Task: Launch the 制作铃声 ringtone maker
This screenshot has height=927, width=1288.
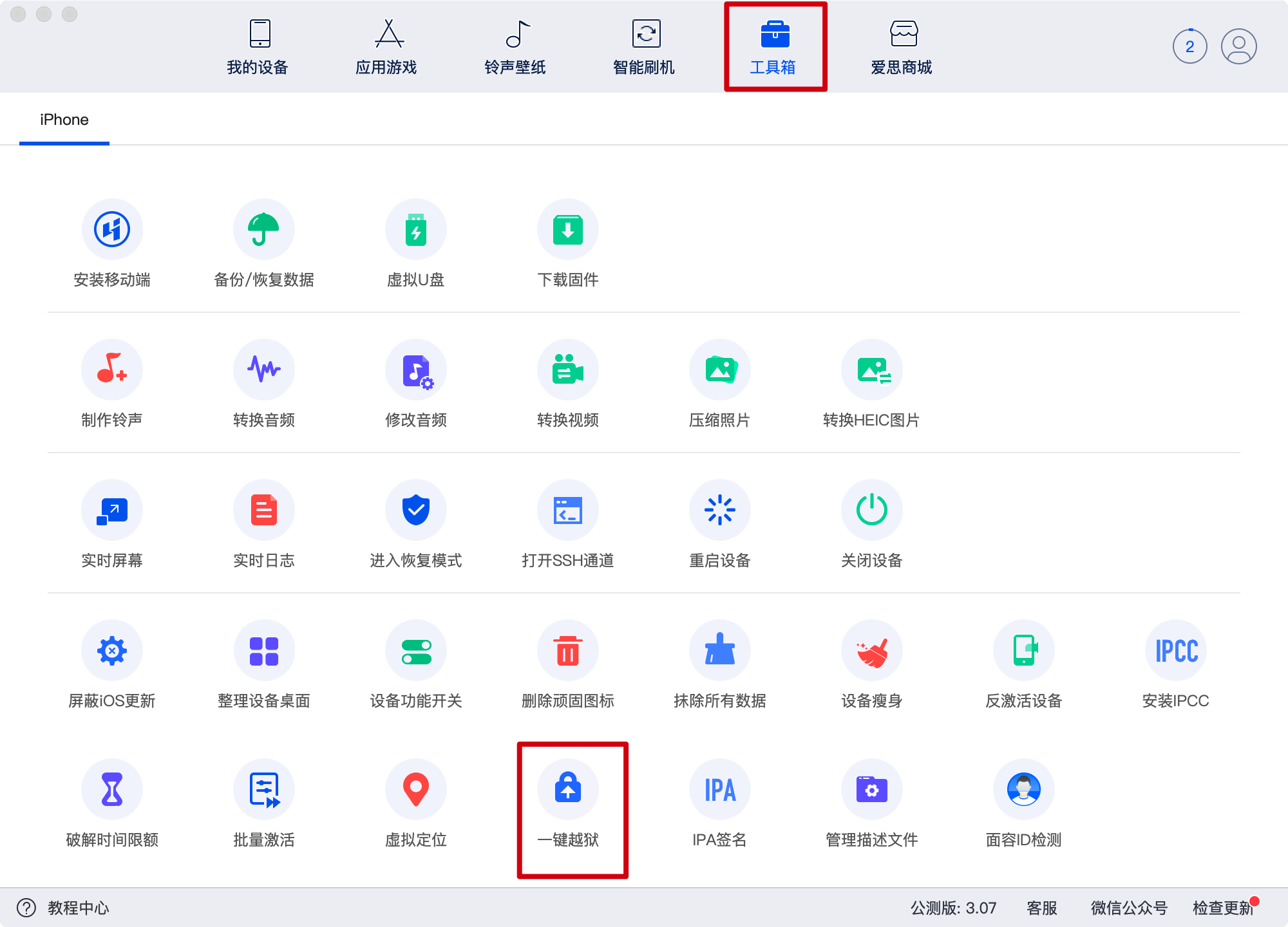Action: [x=112, y=370]
